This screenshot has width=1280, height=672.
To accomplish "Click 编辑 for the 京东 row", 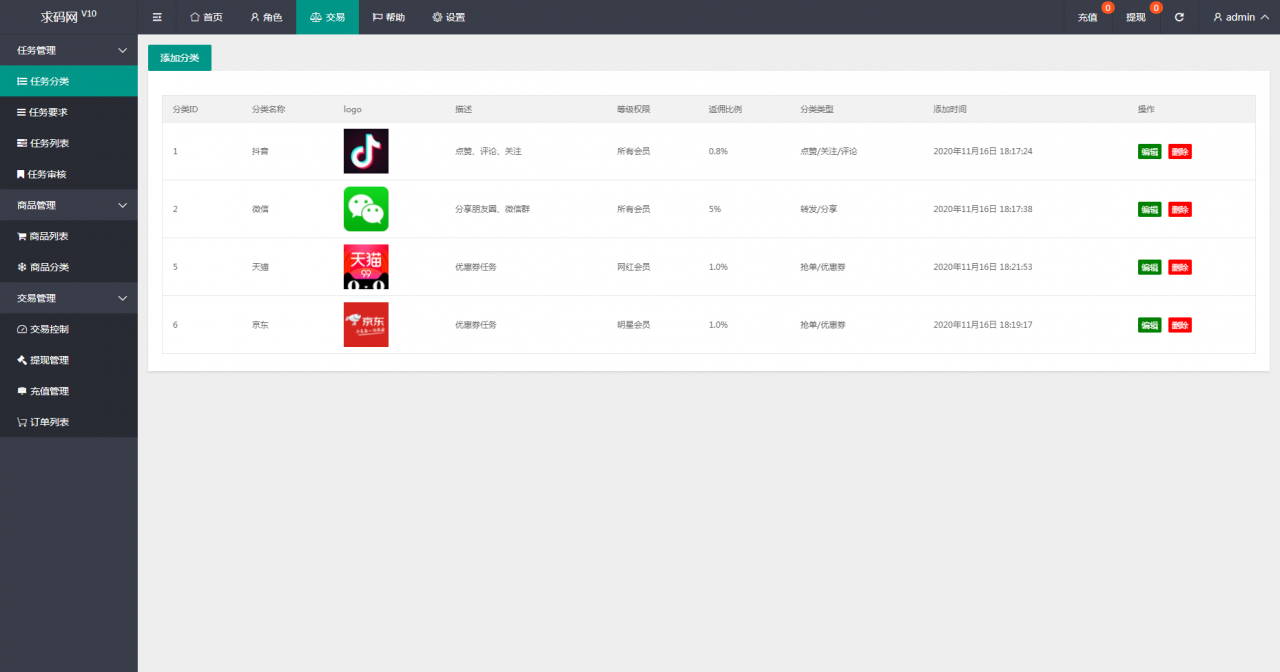I will pyautogui.click(x=1150, y=325).
